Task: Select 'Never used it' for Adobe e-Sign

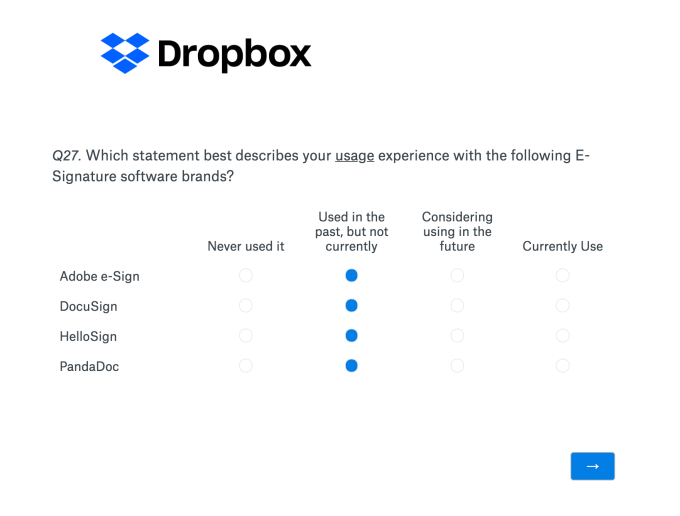Action: point(245,275)
